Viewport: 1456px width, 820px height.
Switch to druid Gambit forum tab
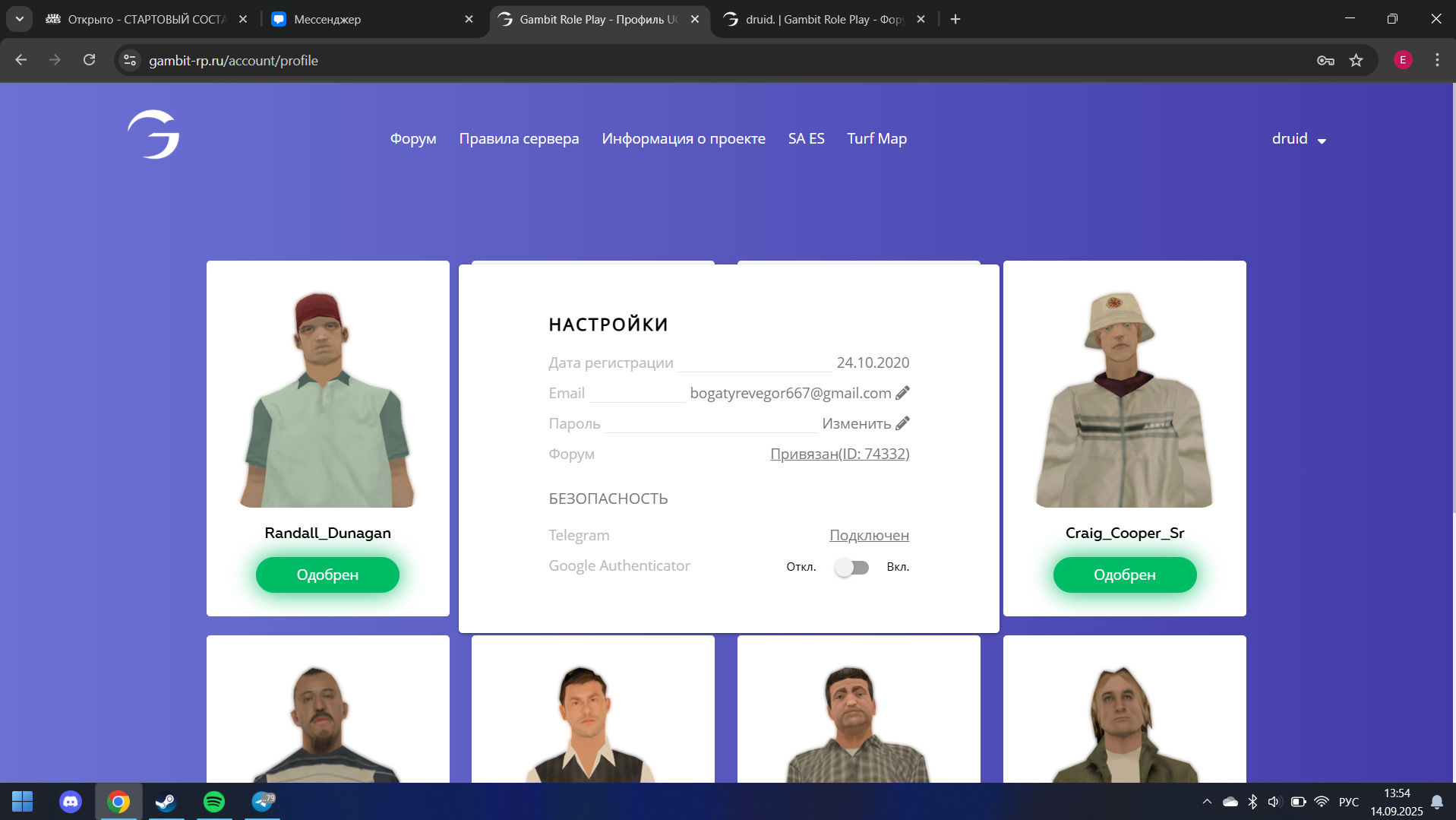coord(824,19)
